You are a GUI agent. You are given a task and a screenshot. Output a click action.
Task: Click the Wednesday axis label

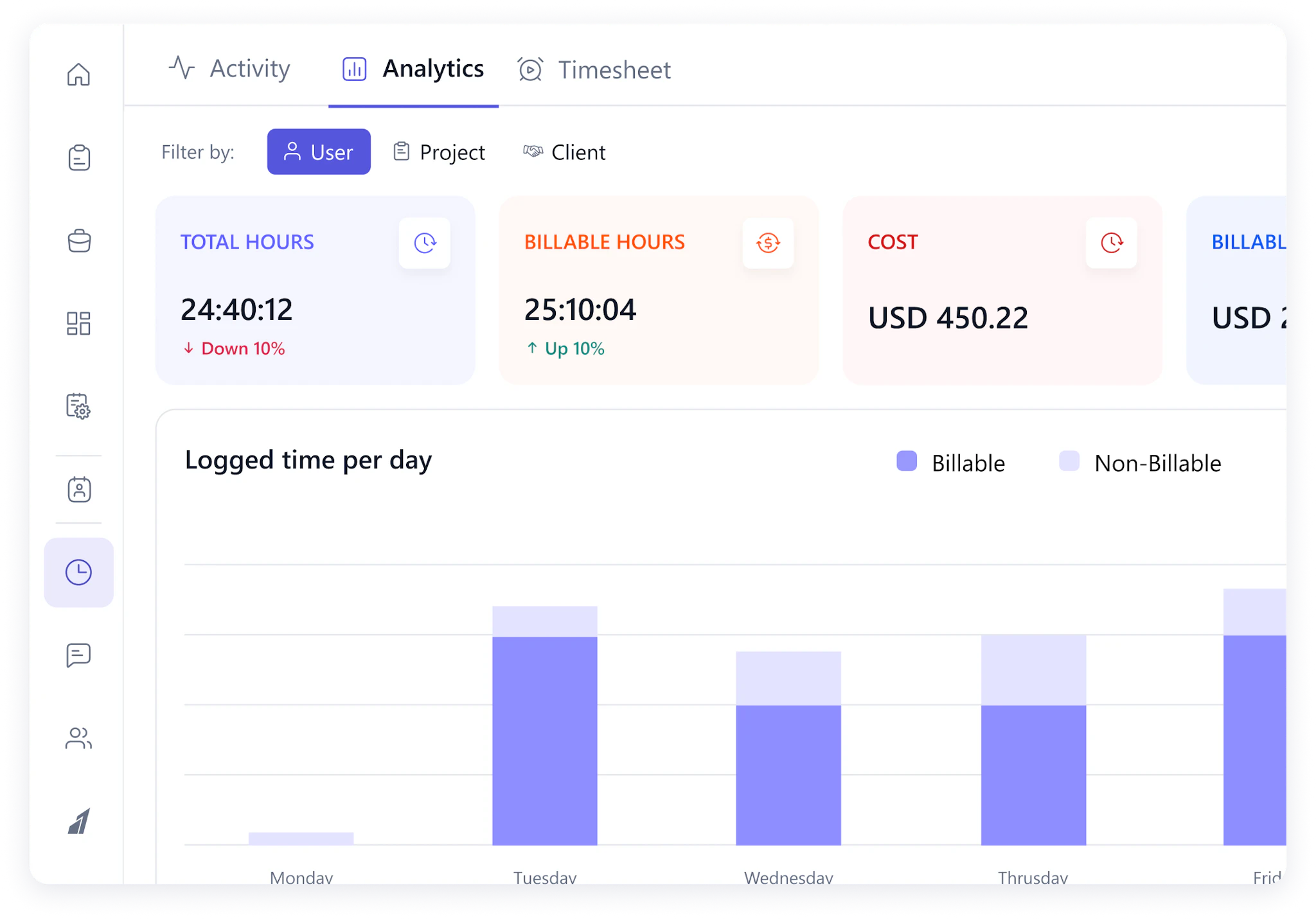point(788,877)
